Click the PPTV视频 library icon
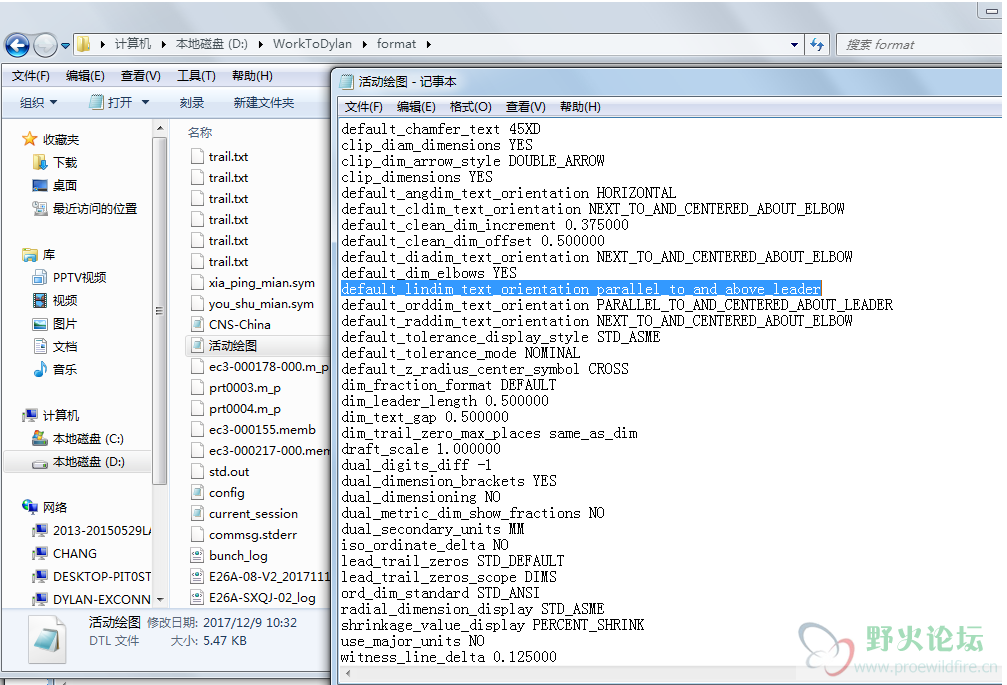Image resolution: width=1007 pixels, height=685 pixels. coord(40,277)
